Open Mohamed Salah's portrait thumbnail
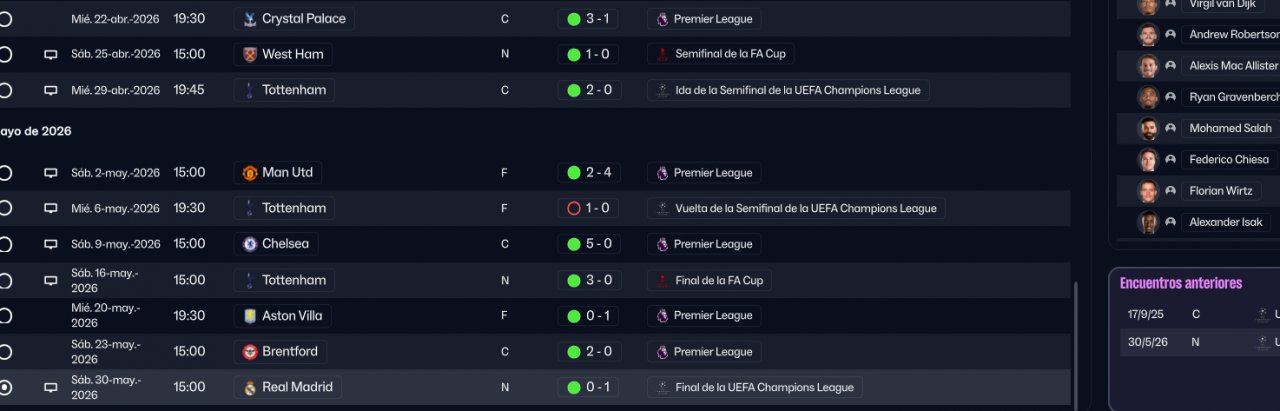 (1148, 128)
